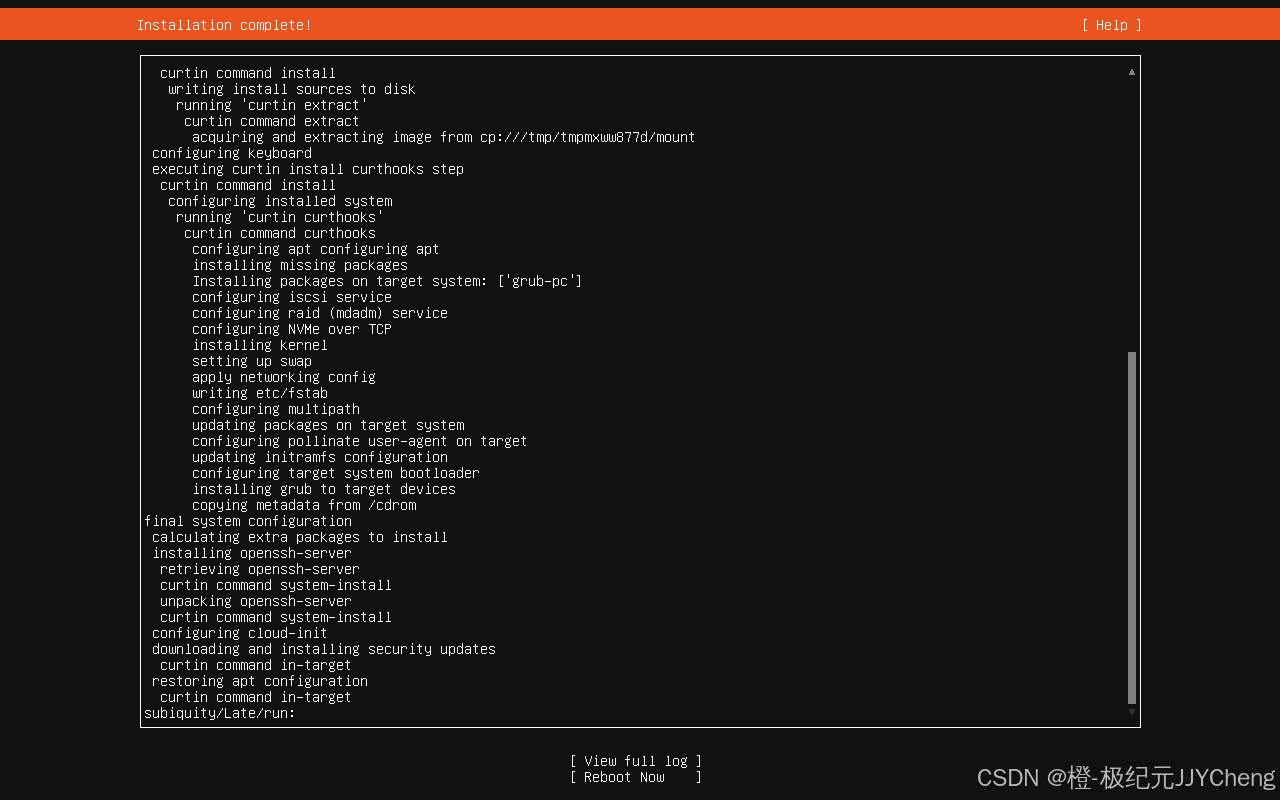Select the 'configuring keyboard' log line
This screenshot has height=800, width=1280.
(x=232, y=153)
